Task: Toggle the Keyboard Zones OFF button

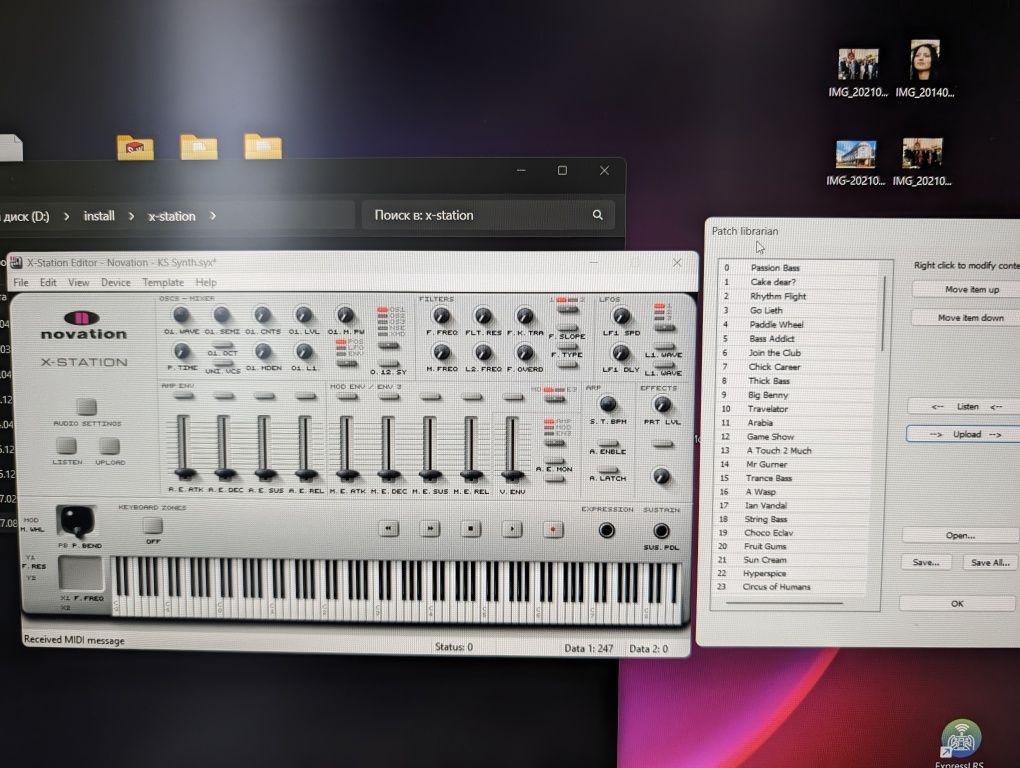Action: pos(152,525)
